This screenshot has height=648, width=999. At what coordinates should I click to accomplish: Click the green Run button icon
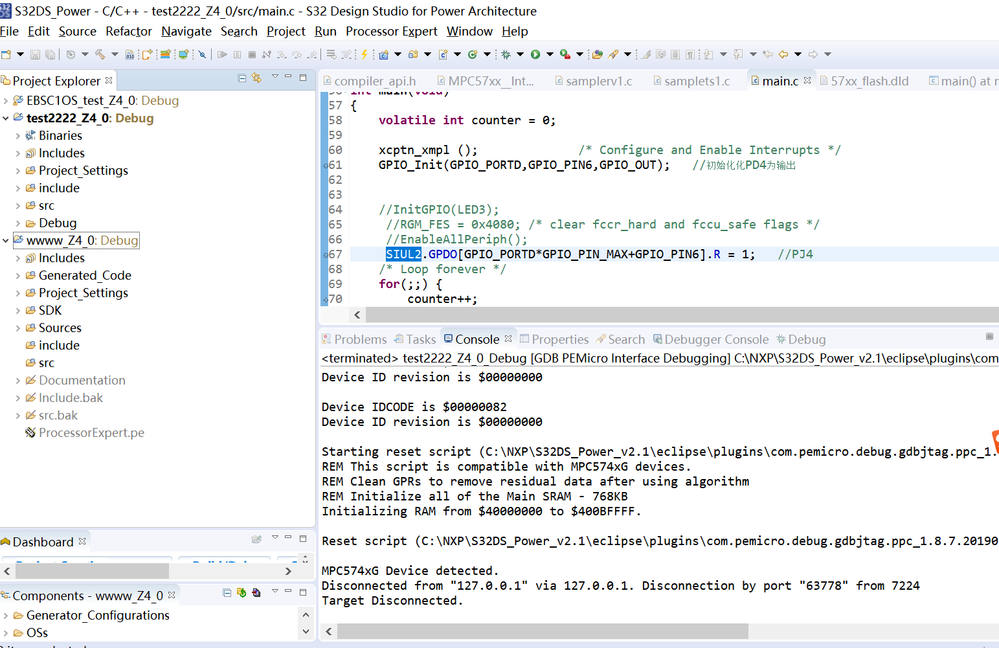tap(535, 55)
